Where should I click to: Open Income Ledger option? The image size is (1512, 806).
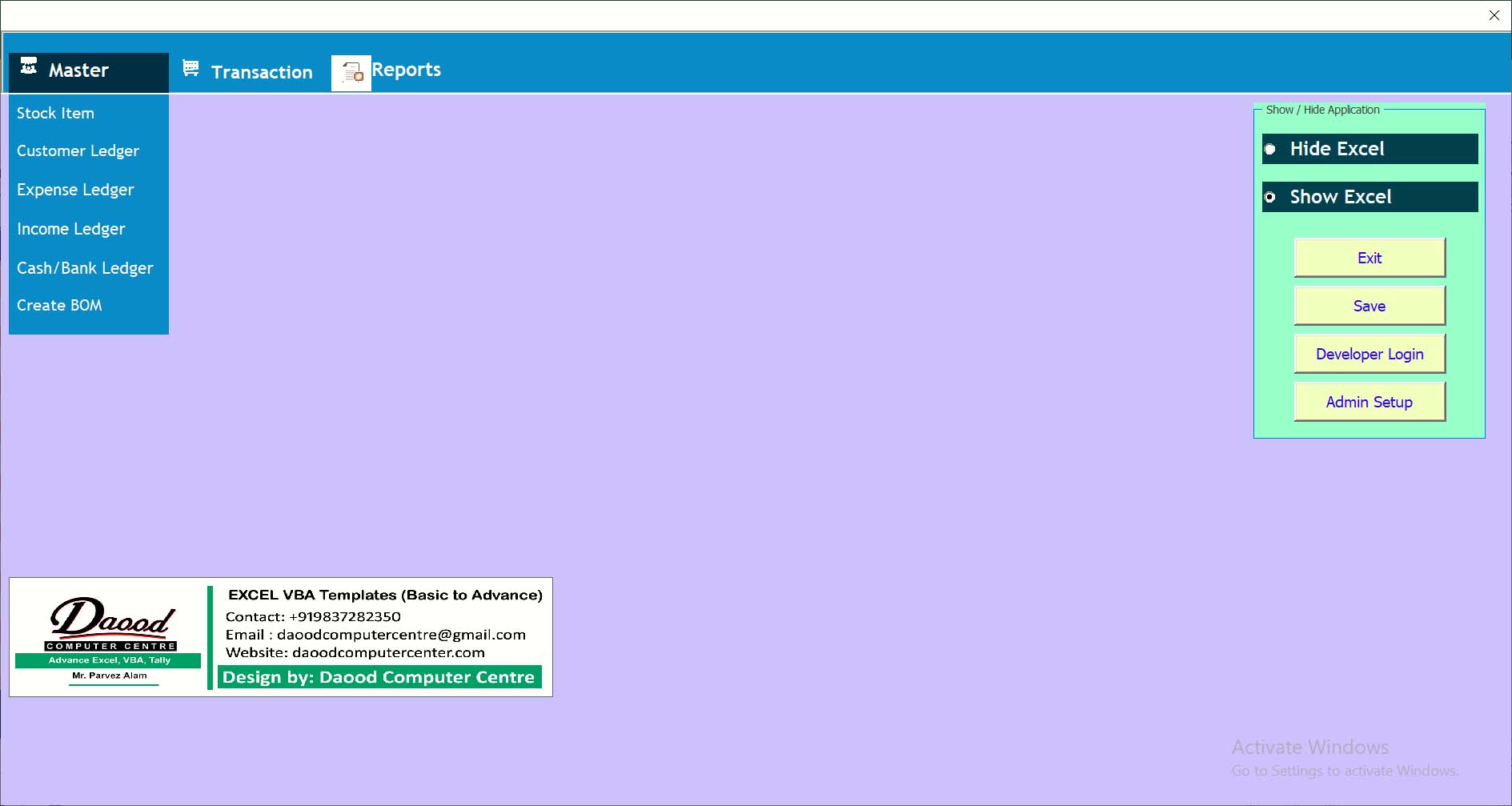click(x=70, y=229)
